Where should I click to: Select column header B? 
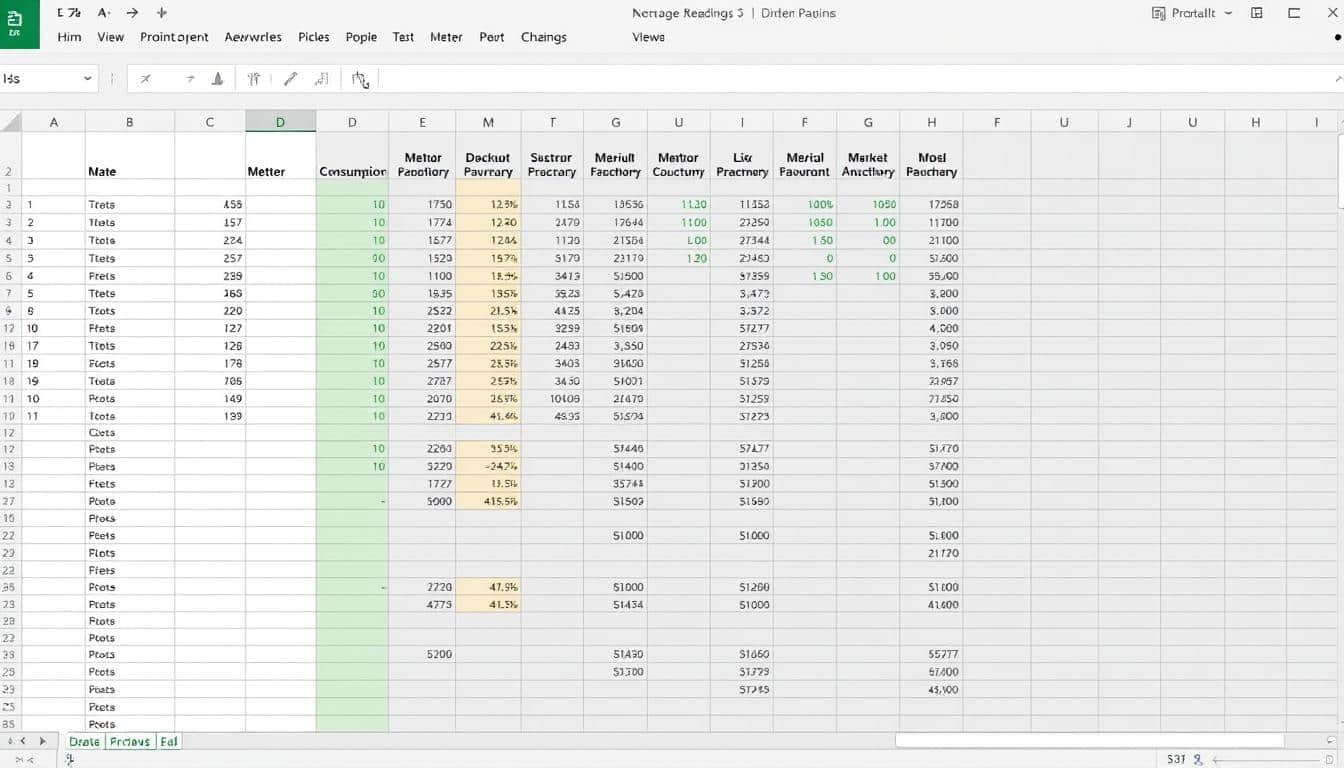[x=130, y=122]
